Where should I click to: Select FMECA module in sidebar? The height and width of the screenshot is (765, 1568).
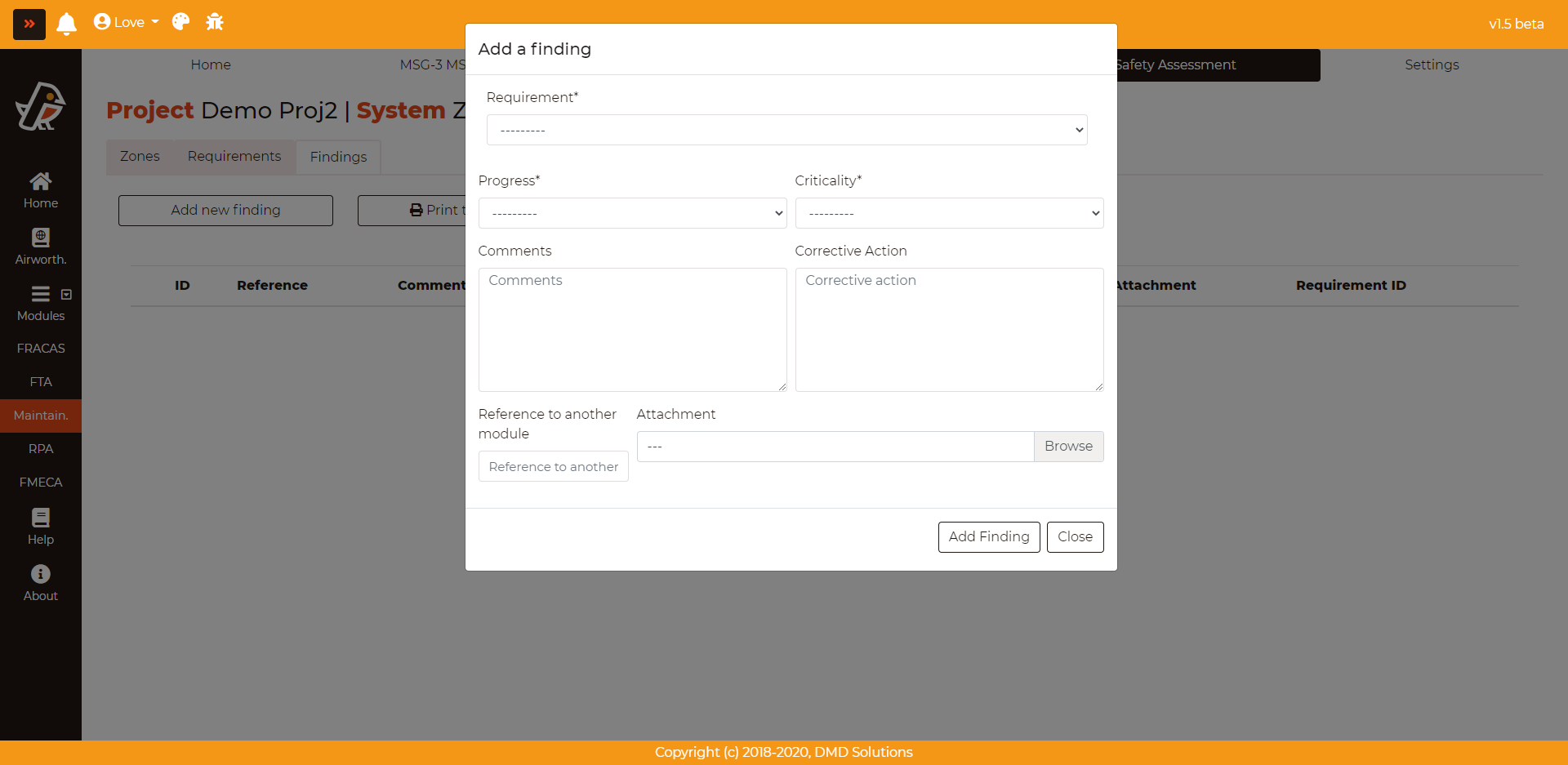pos(41,483)
